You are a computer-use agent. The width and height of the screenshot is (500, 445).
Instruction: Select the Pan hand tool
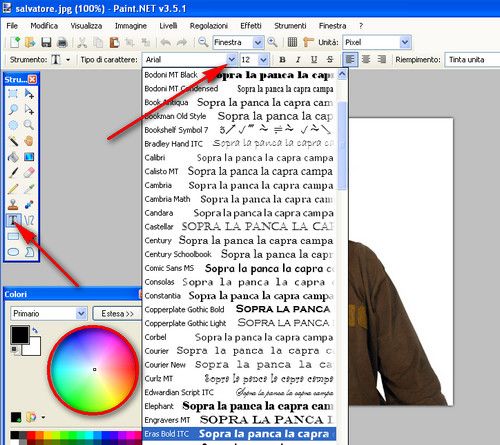tap(29, 141)
